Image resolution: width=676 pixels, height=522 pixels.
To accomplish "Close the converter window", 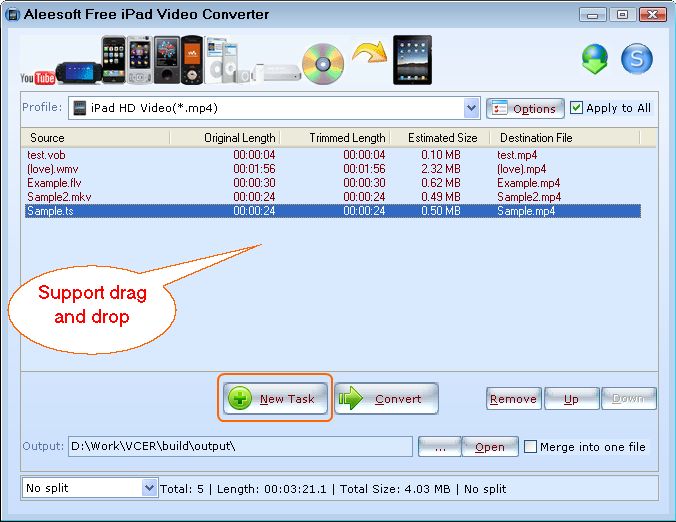I will coord(653,15).
